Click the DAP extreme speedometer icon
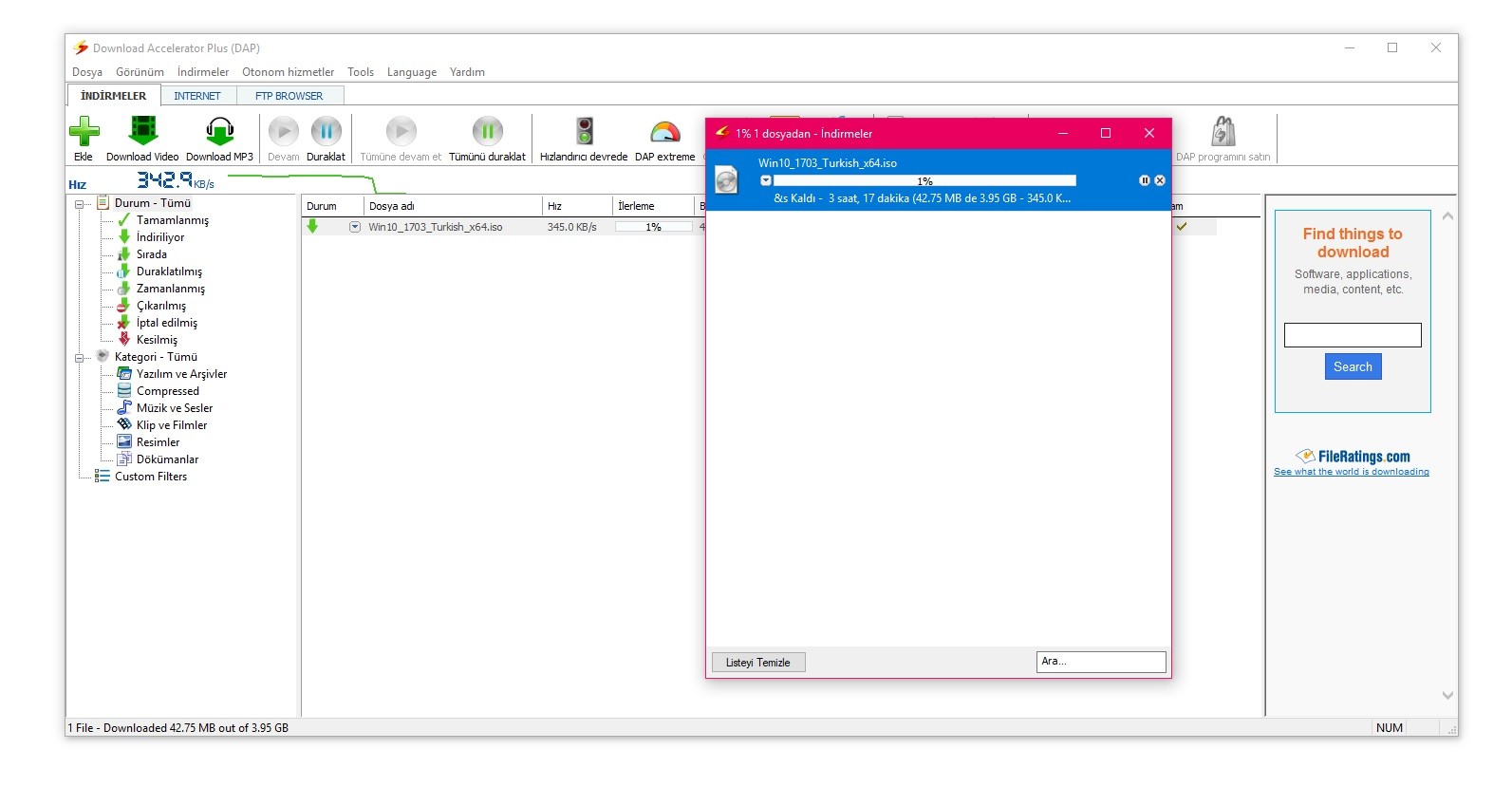 pos(664,132)
